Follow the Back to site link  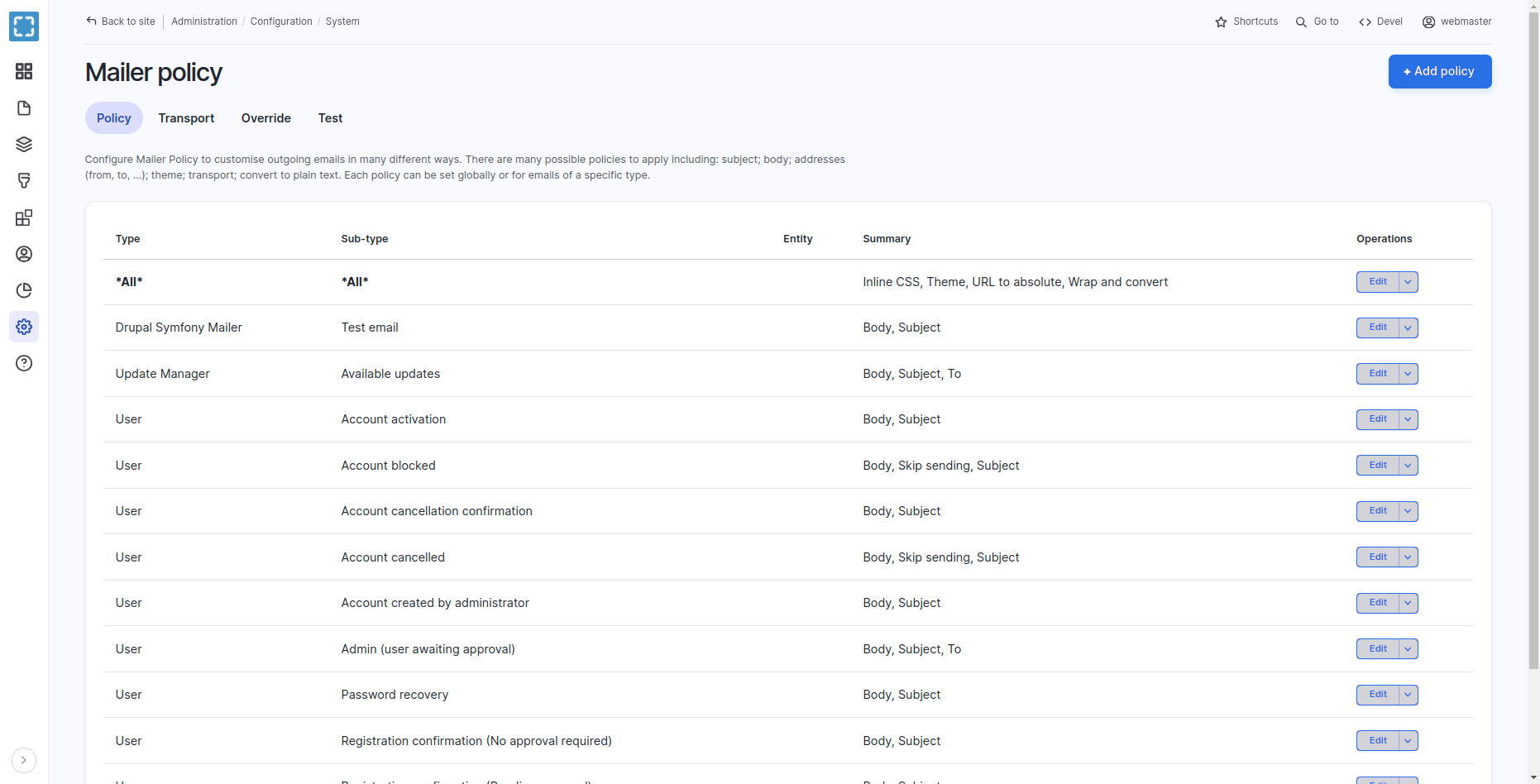coord(121,22)
